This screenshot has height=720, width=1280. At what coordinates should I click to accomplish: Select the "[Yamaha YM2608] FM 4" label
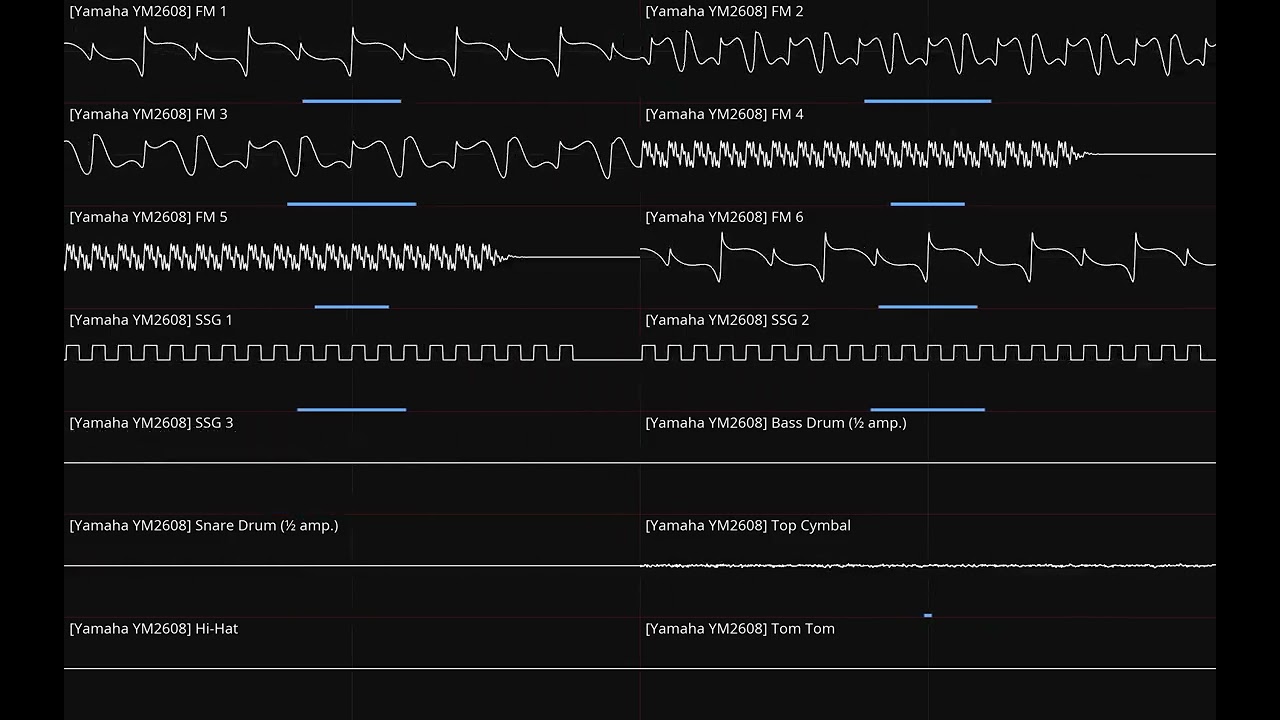tap(724, 115)
